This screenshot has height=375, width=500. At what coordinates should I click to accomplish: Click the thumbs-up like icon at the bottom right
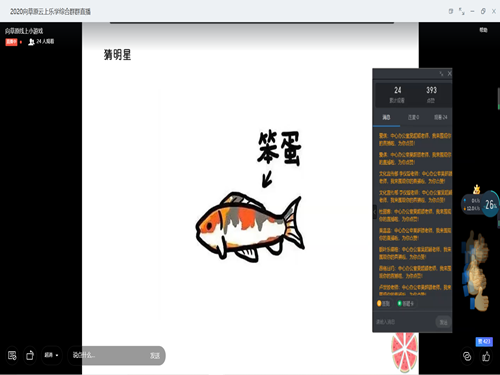click(x=486, y=356)
